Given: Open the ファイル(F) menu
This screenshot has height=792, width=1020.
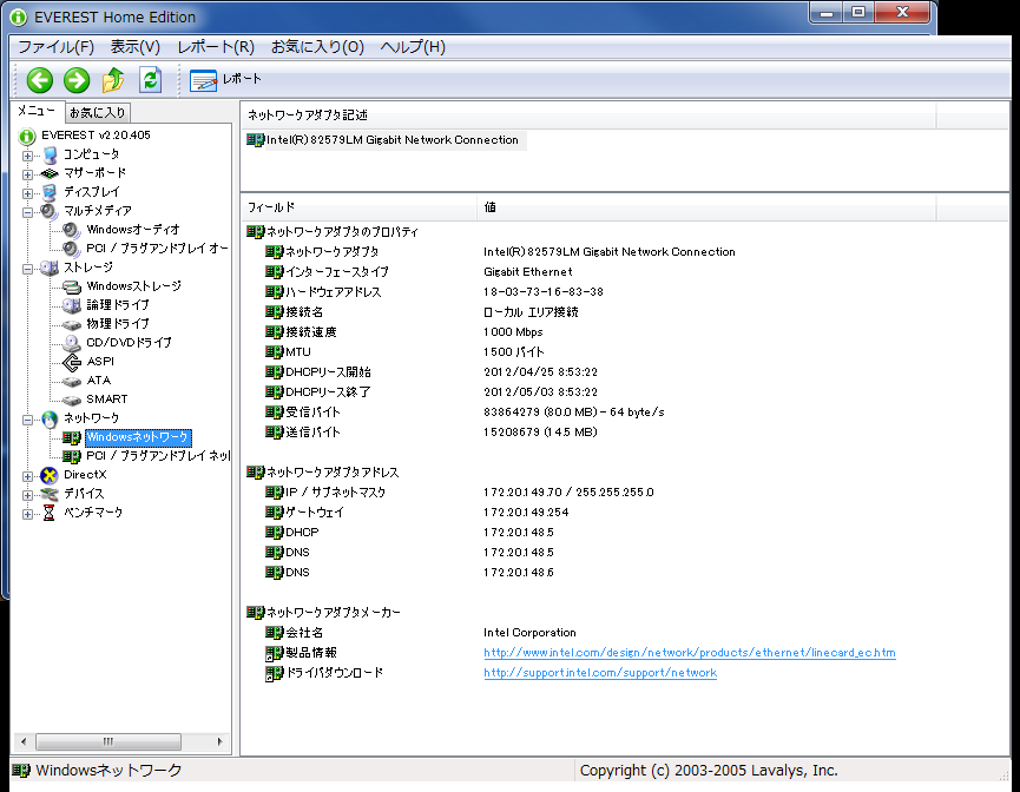Looking at the screenshot, I should (x=56, y=47).
